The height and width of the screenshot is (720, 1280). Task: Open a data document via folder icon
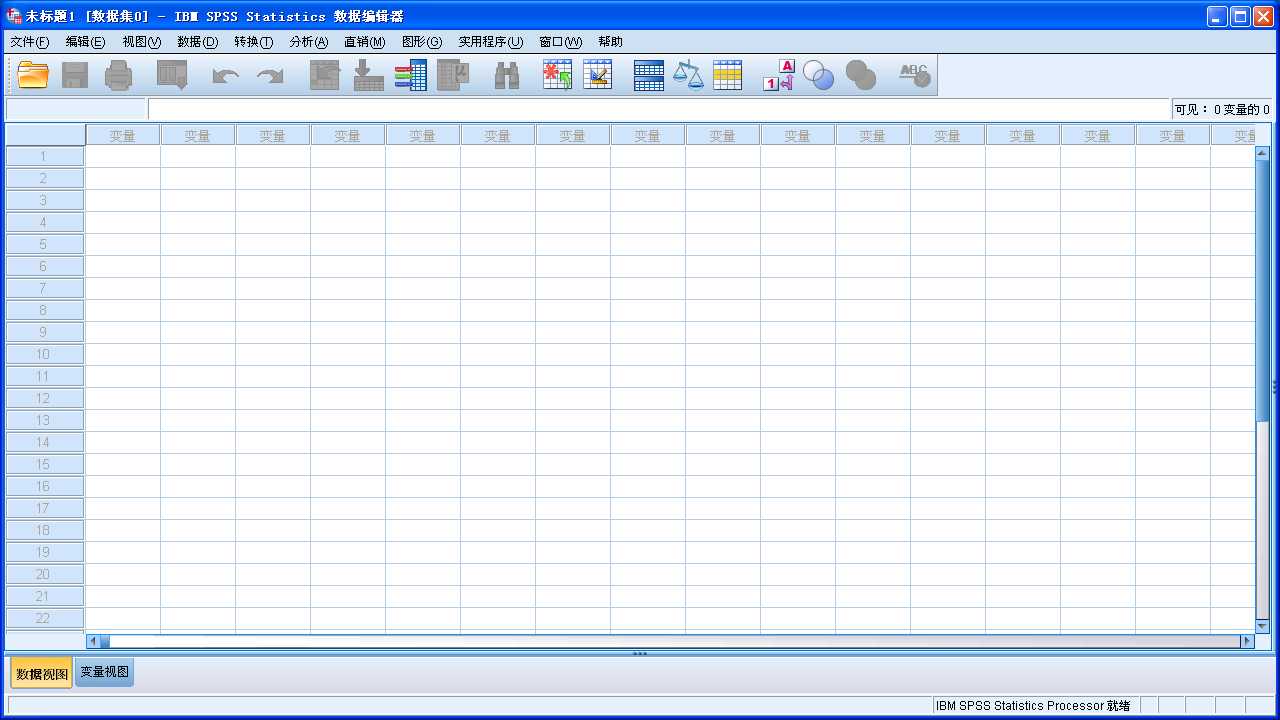pos(33,75)
